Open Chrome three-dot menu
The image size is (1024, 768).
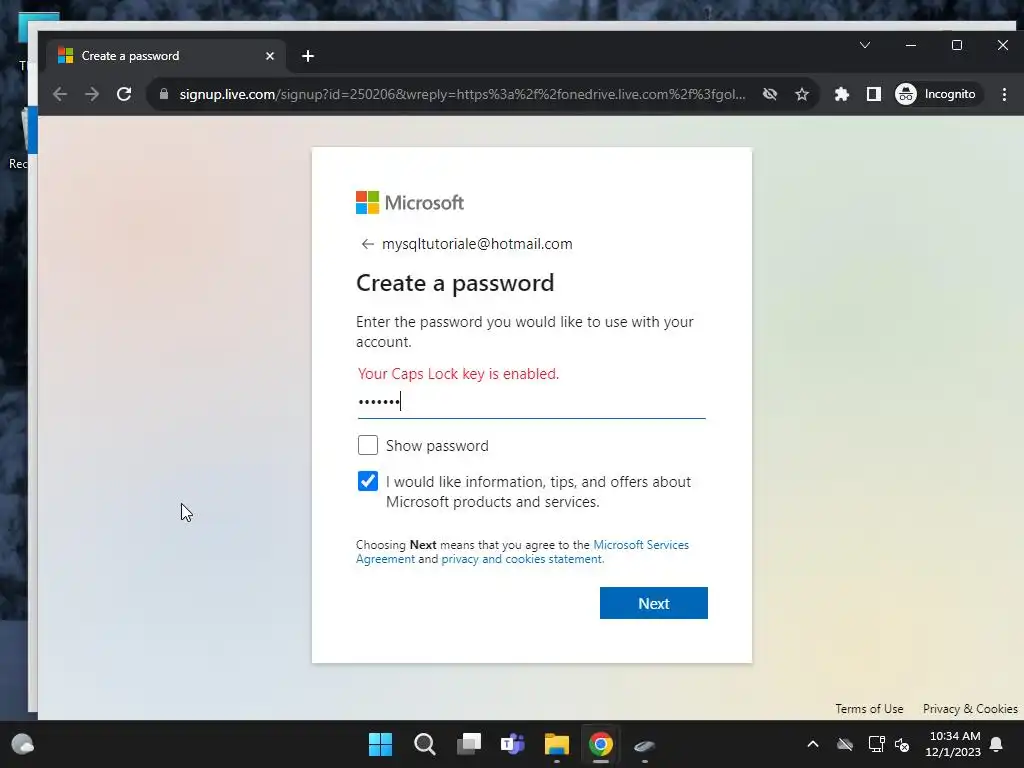pos(1004,94)
